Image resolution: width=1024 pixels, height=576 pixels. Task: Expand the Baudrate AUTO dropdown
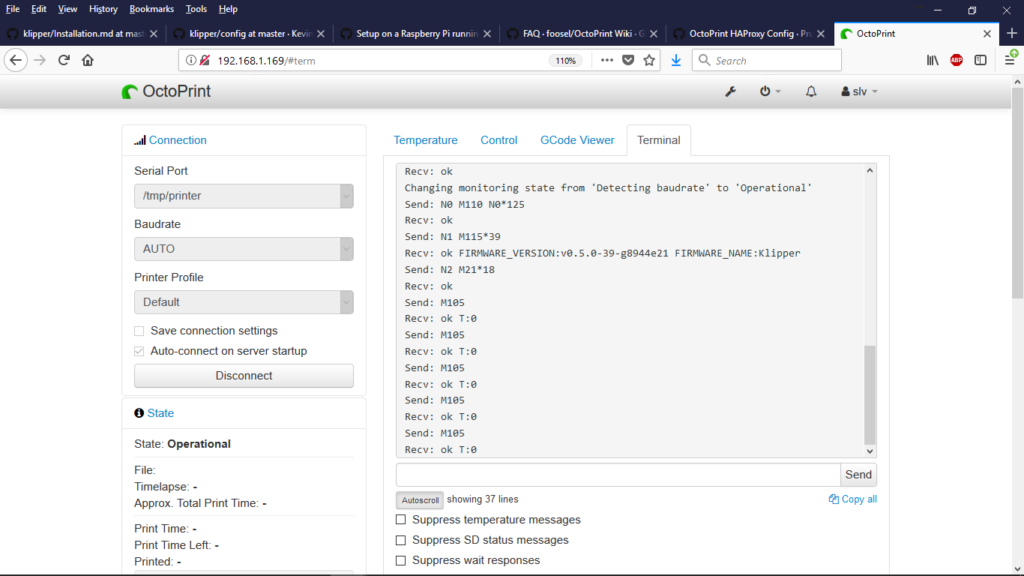coord(243,249)
